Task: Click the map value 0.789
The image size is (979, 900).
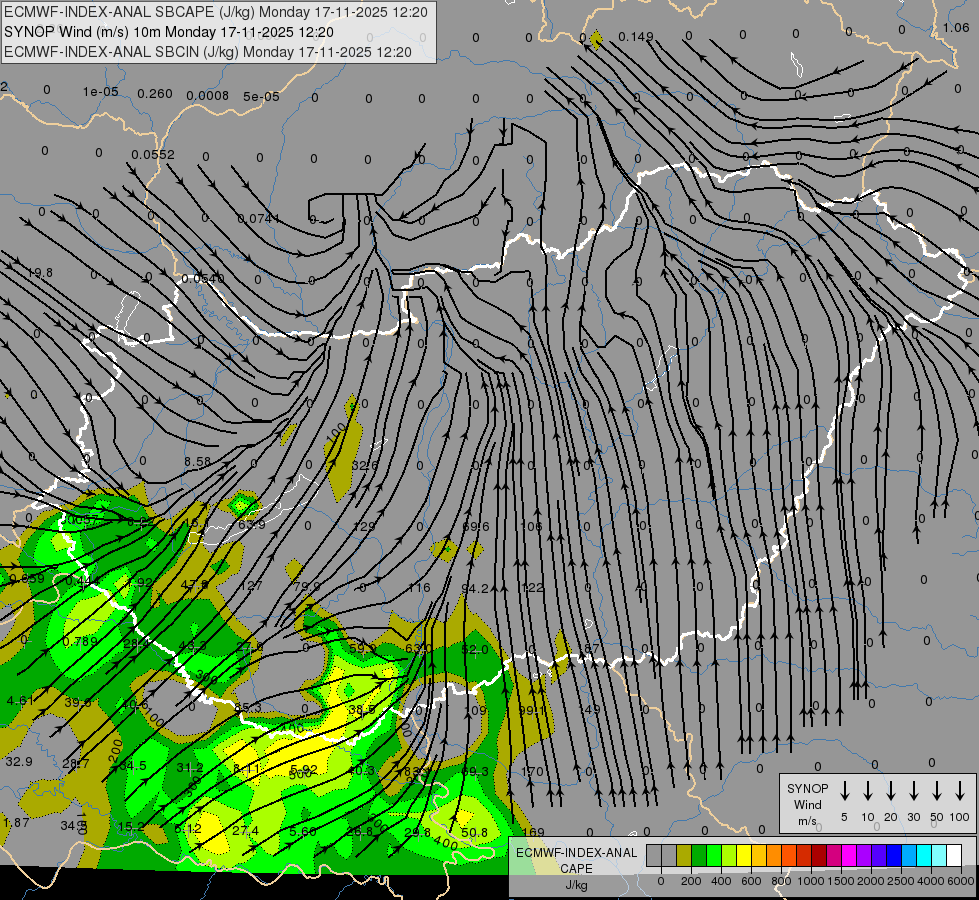Action: pos(80,641)
